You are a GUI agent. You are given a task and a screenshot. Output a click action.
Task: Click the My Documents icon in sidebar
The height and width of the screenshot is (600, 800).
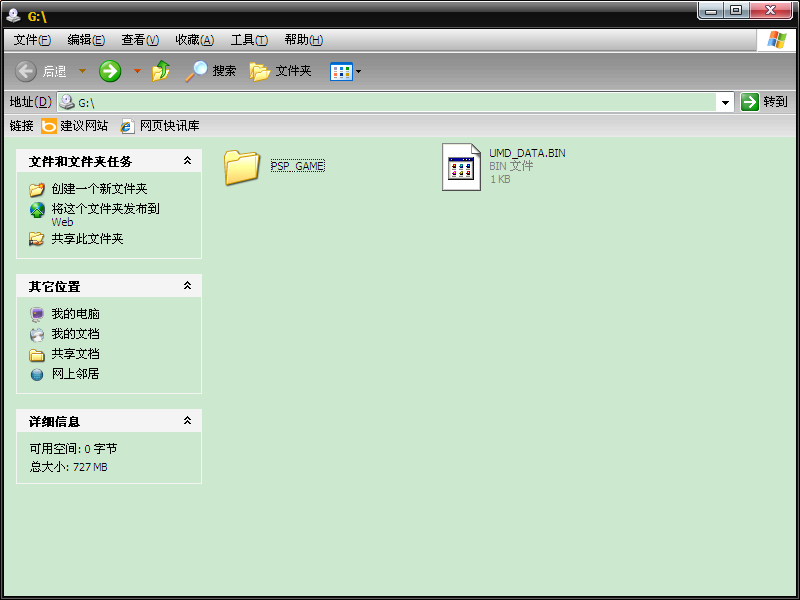[x=37, y=334]
